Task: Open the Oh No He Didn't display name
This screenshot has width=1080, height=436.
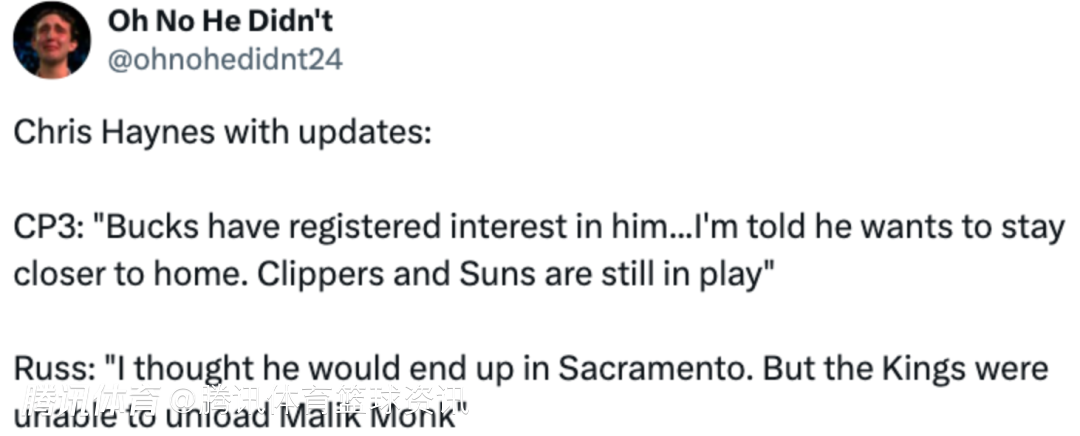Action: (220, 22)
